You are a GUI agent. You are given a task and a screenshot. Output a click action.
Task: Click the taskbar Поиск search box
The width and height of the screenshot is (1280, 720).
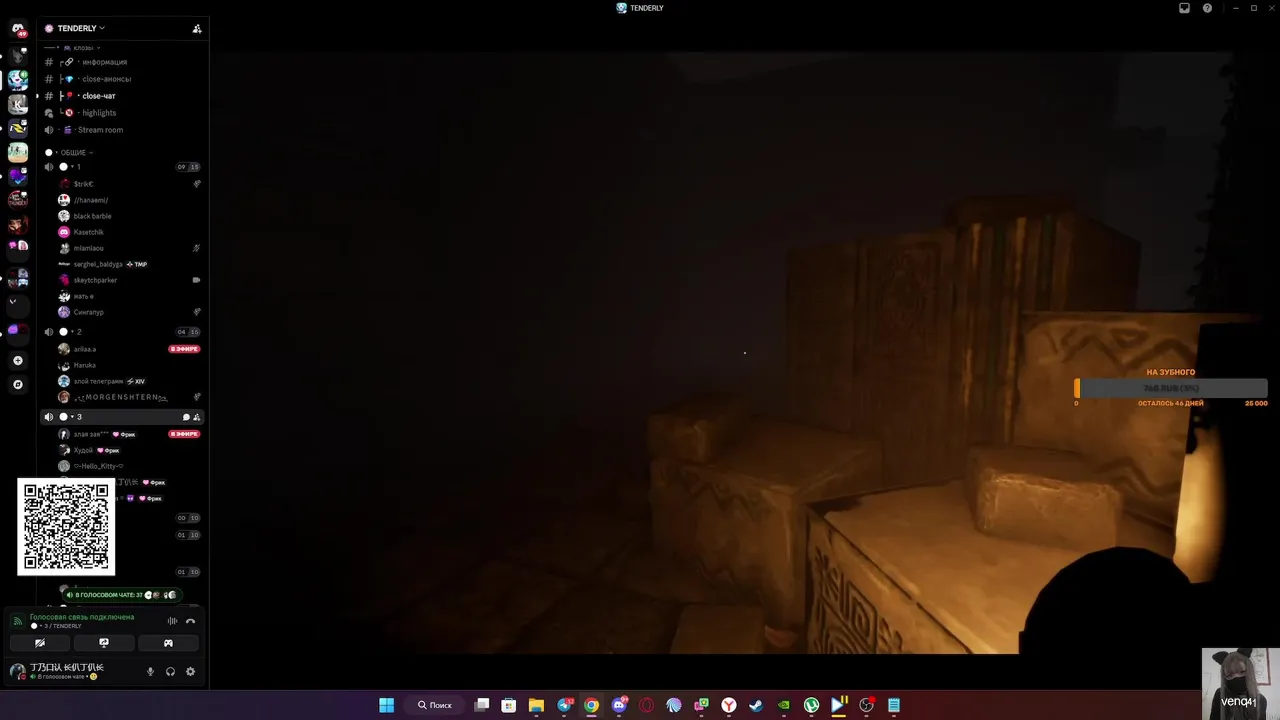pos(435,705)
